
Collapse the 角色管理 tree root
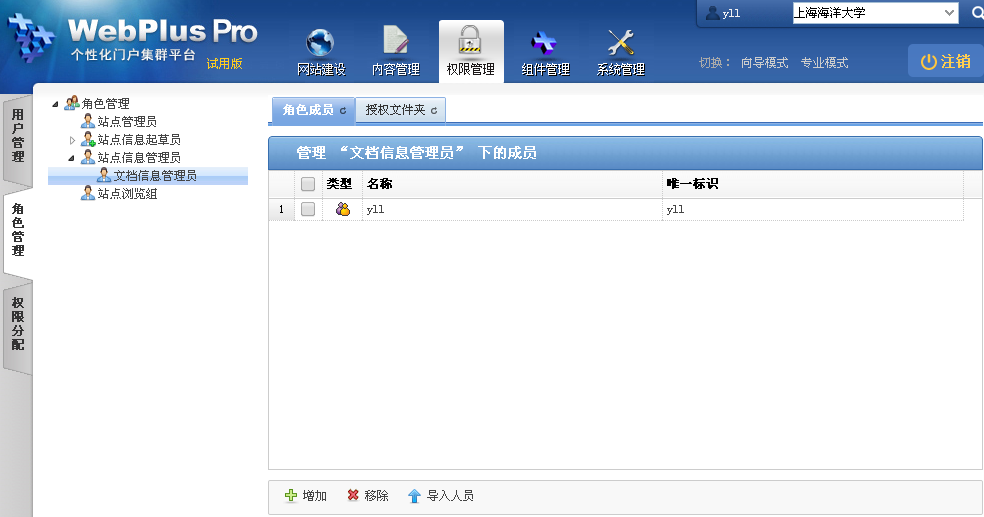pos(56,104)
